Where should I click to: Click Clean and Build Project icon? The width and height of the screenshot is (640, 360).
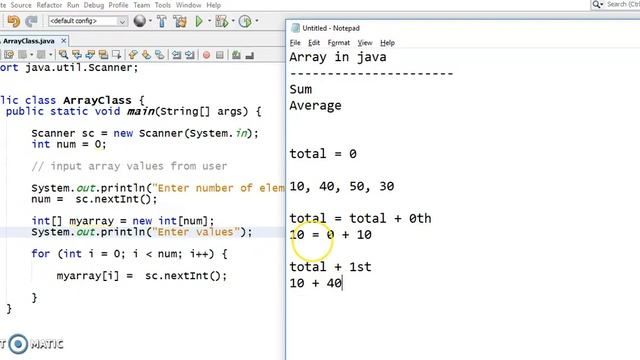coord(180,21)
